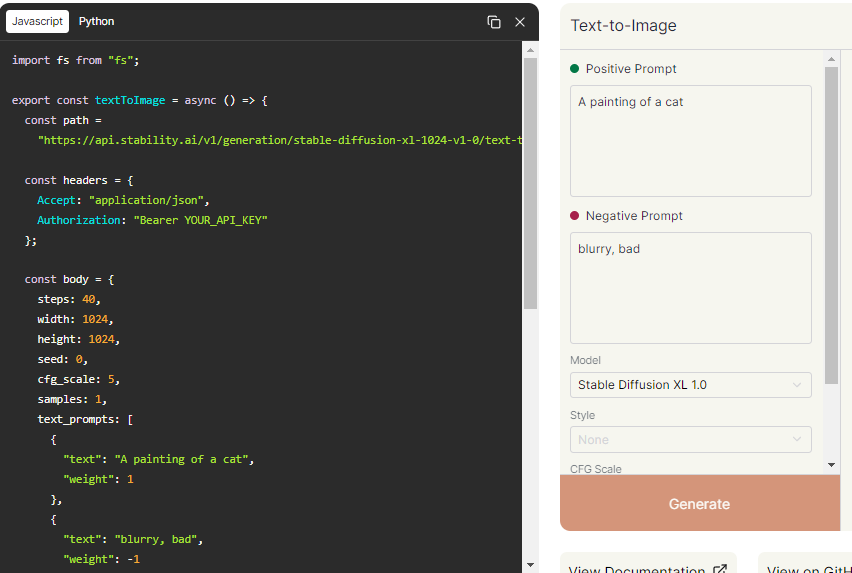Click the "Bearer YOUR_API_KEY" string

pyautogui.click(x=201, y=220)
